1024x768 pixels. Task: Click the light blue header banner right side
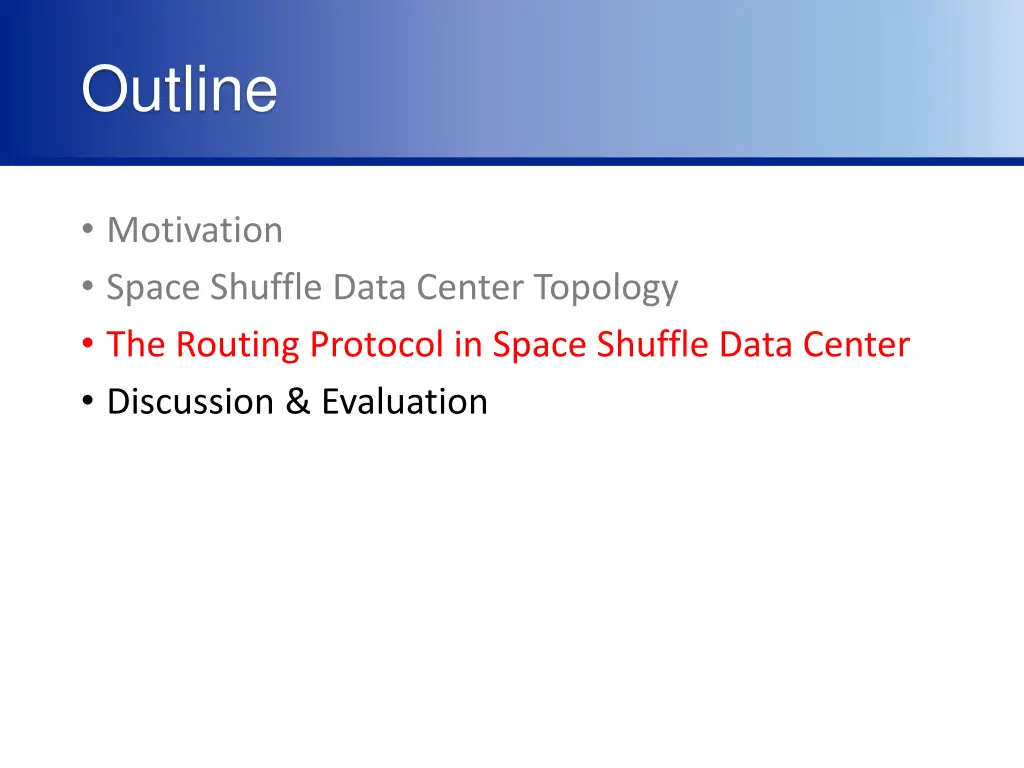849,78
